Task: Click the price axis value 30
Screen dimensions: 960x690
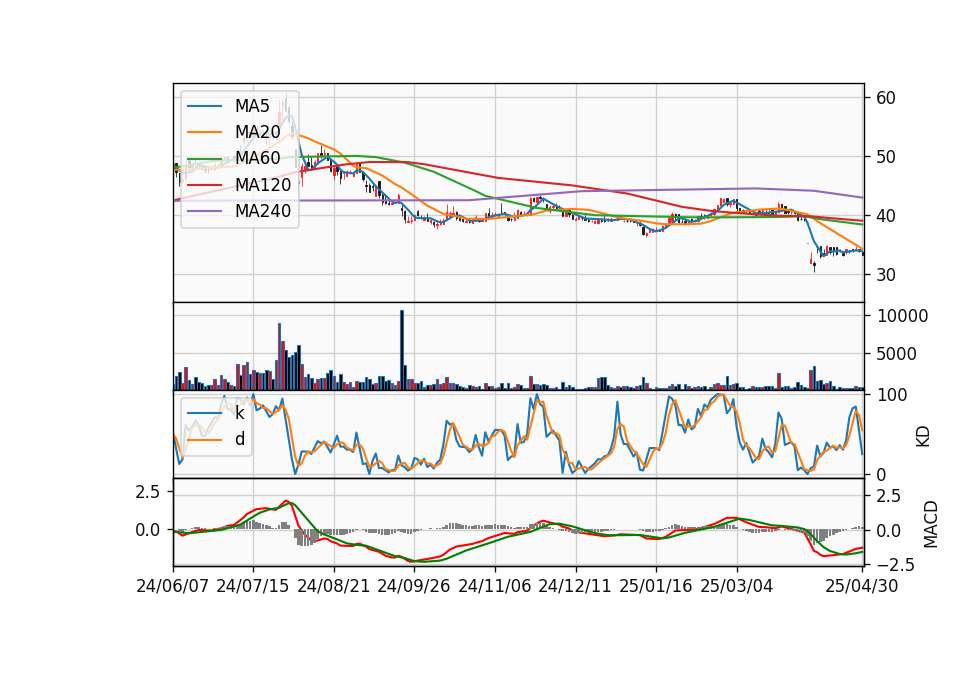Action: [x=885, y=275]
